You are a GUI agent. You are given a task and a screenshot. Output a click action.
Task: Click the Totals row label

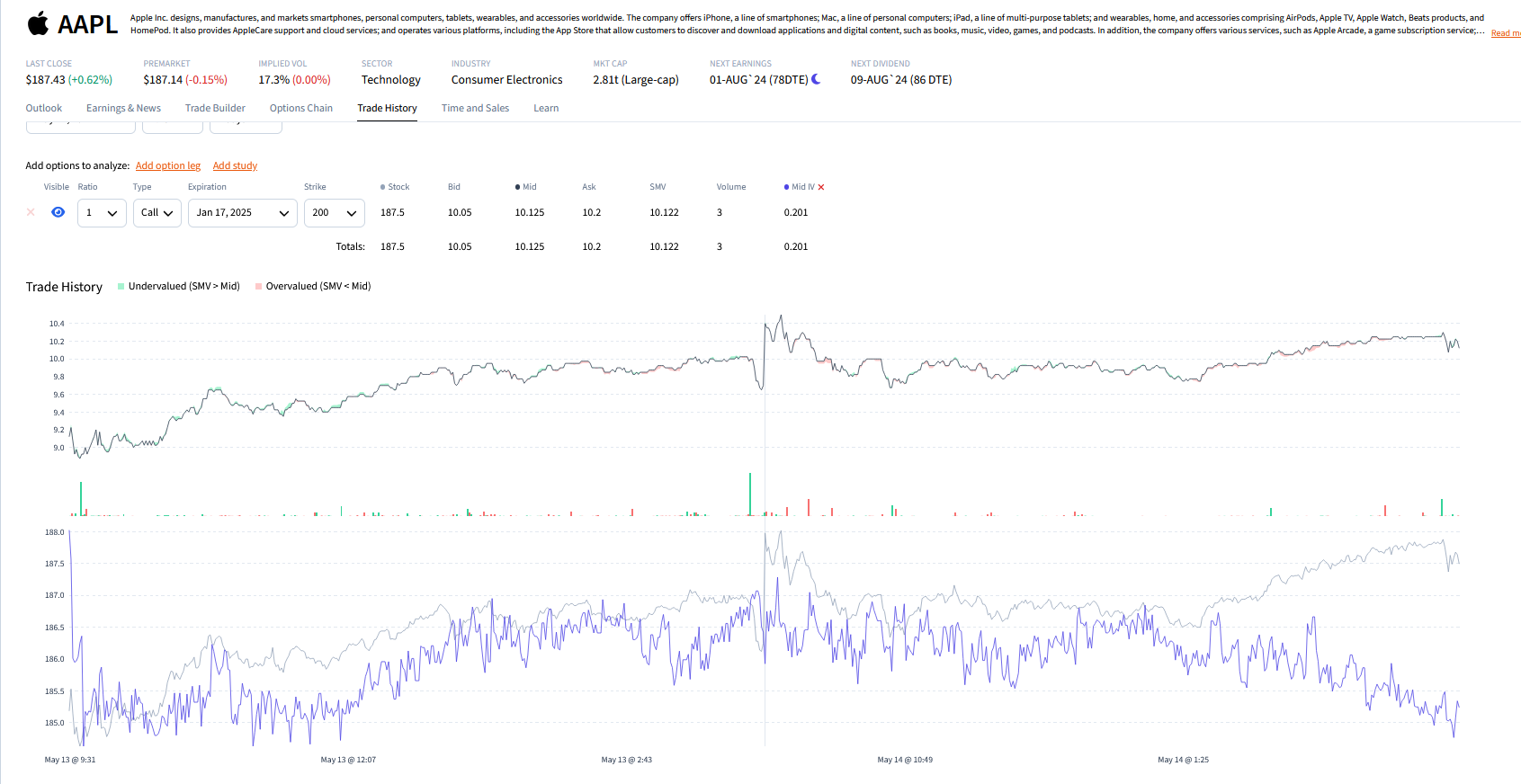[351, 246]
